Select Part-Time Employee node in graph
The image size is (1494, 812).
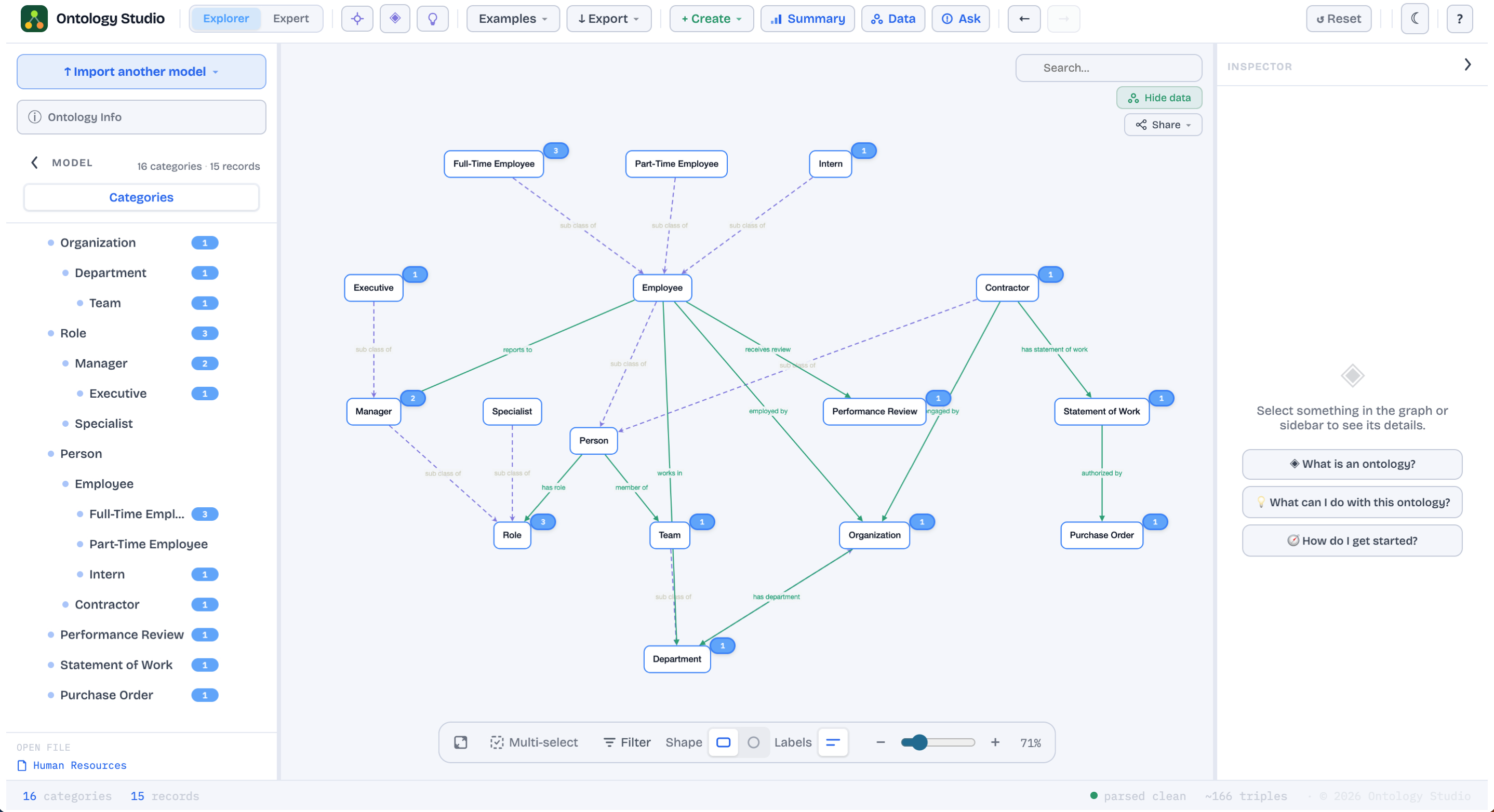(676, 164)
